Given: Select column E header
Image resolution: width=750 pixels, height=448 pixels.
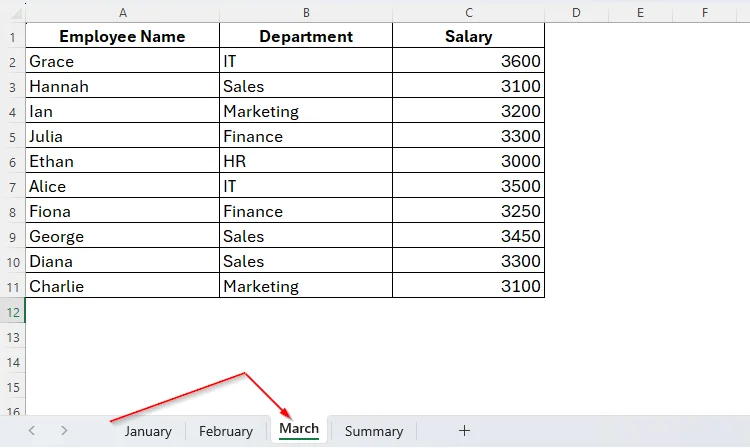Looking at the screenshot, I should coord(640,13).
